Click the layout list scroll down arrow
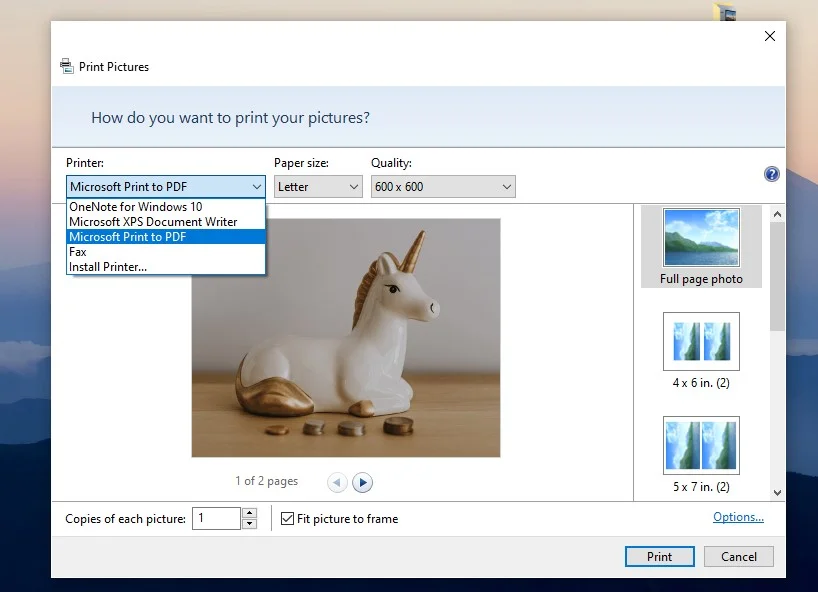This screenshot has height=592, width=818. click(x=777, y=493)
